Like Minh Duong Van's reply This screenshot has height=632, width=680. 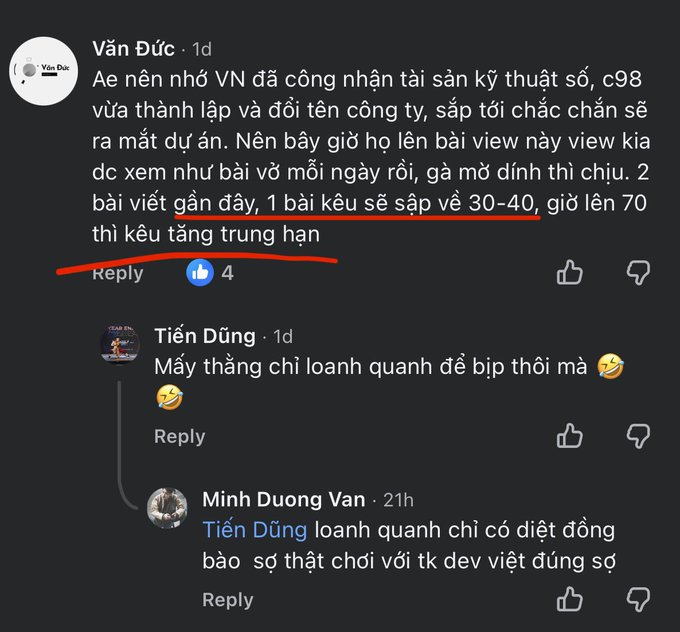pyautogui.click(x=570, y=599)
